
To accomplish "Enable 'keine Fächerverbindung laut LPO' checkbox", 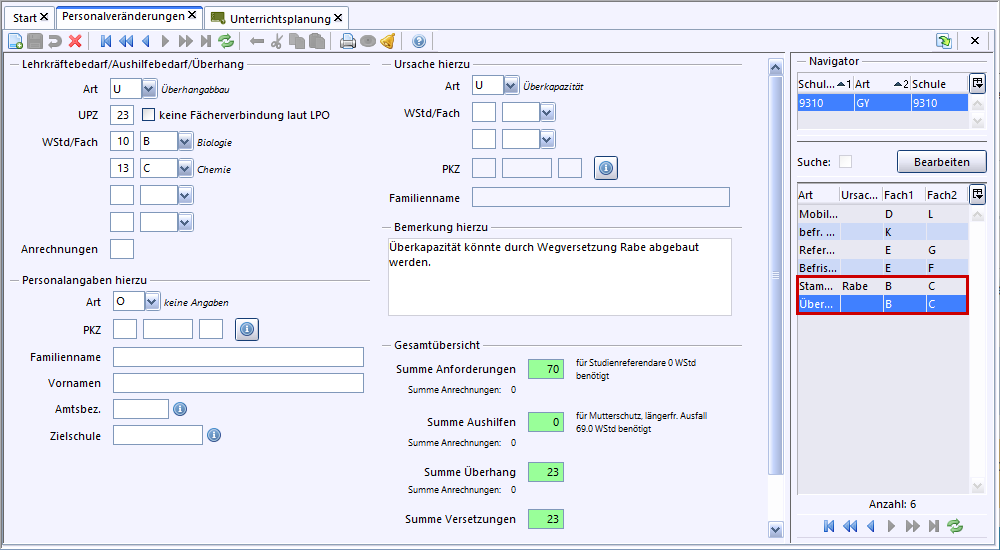I will [149, 115].
